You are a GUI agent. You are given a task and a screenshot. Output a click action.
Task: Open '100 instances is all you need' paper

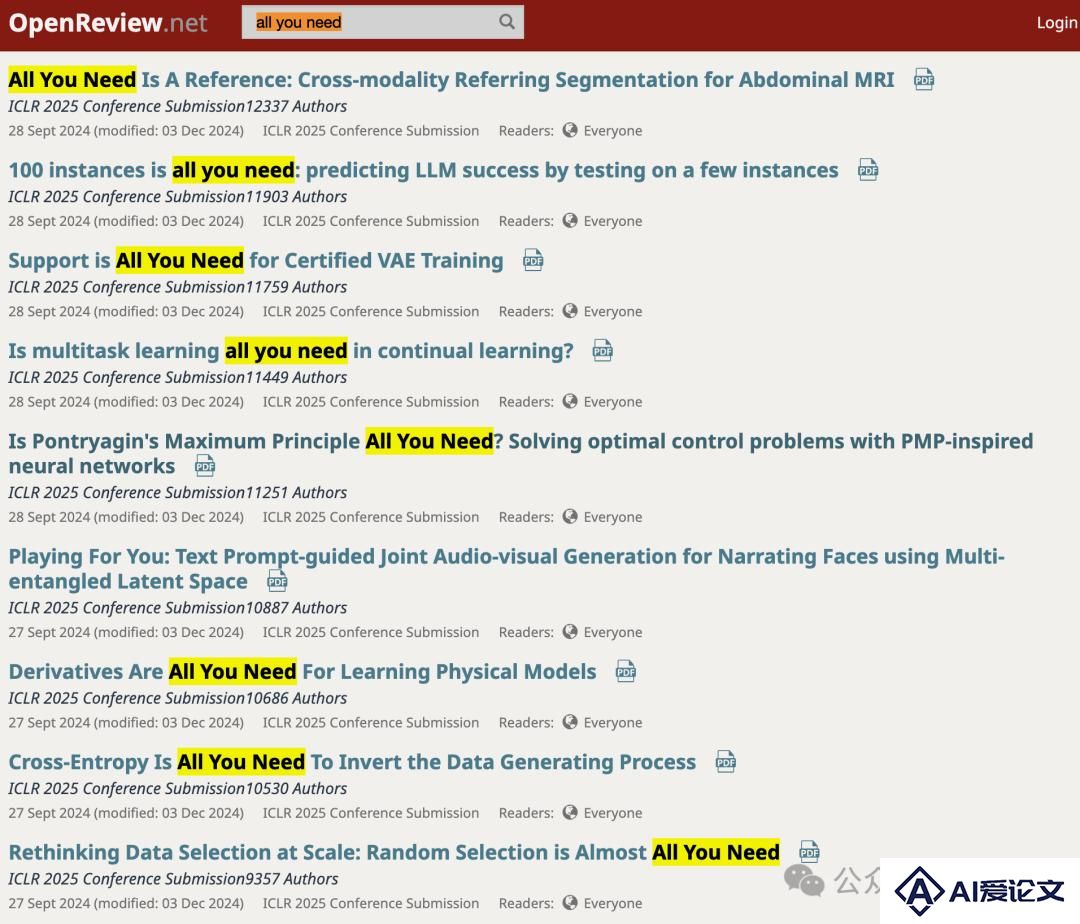pos(423,170)
